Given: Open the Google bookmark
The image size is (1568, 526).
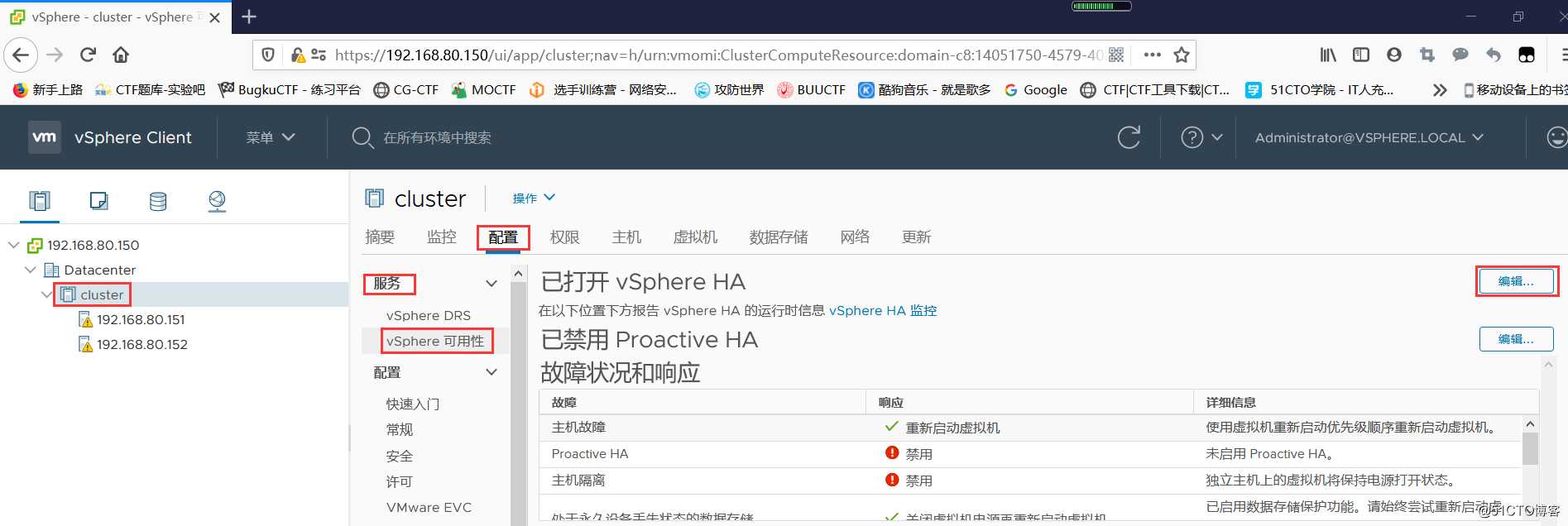Looking at the screenshot, I should click(1036, 90).
